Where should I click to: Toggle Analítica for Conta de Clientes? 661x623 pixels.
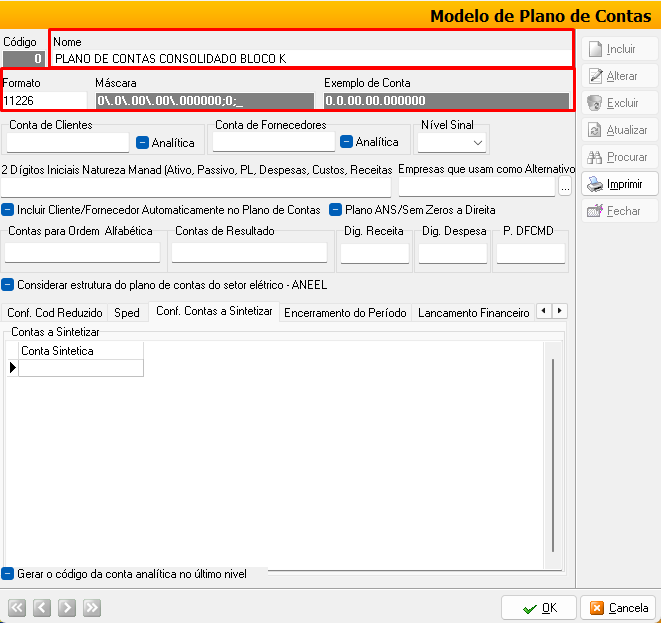tap(142, 142)
